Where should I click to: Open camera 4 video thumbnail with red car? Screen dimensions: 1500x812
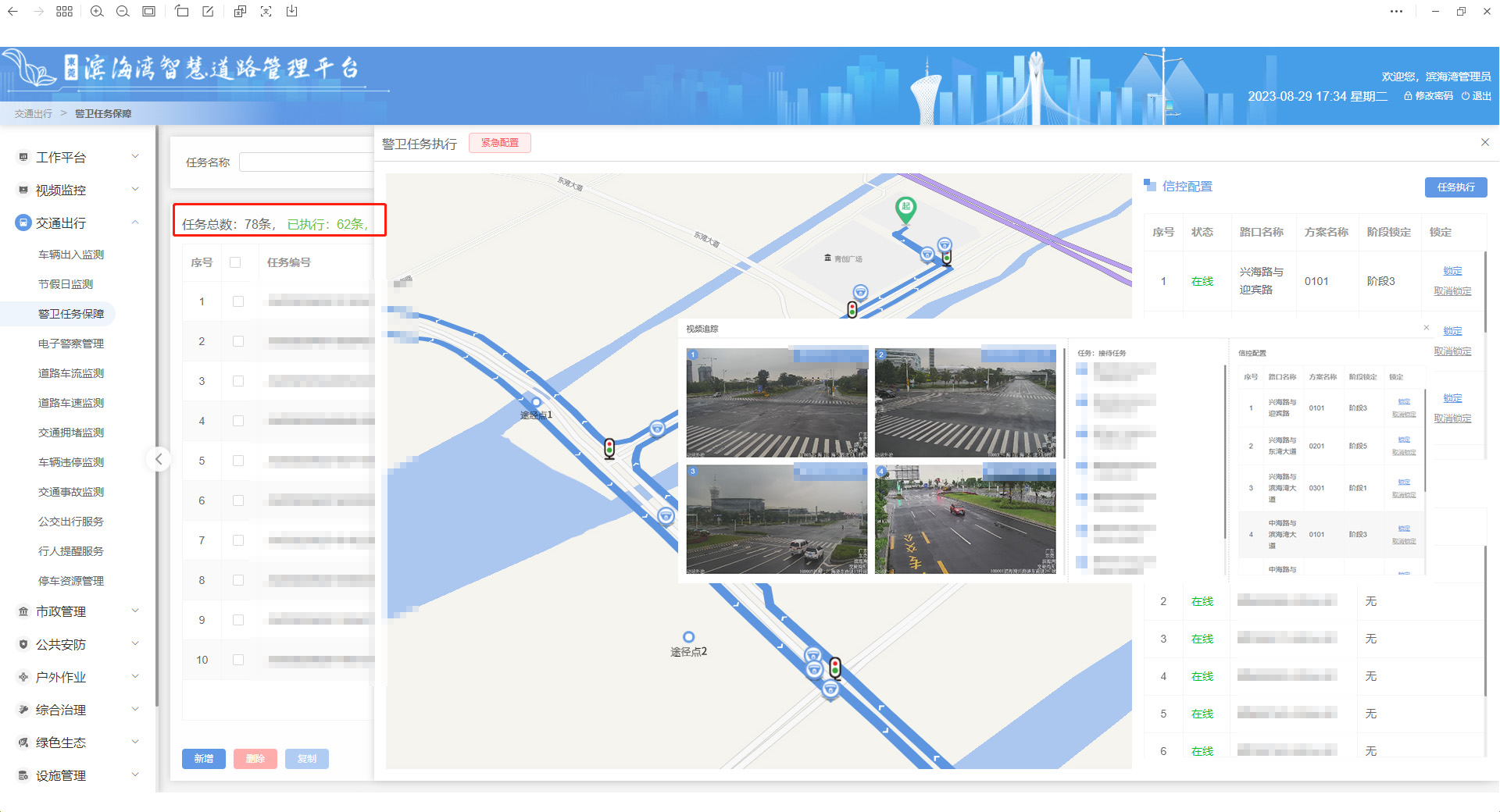[966, 519]
